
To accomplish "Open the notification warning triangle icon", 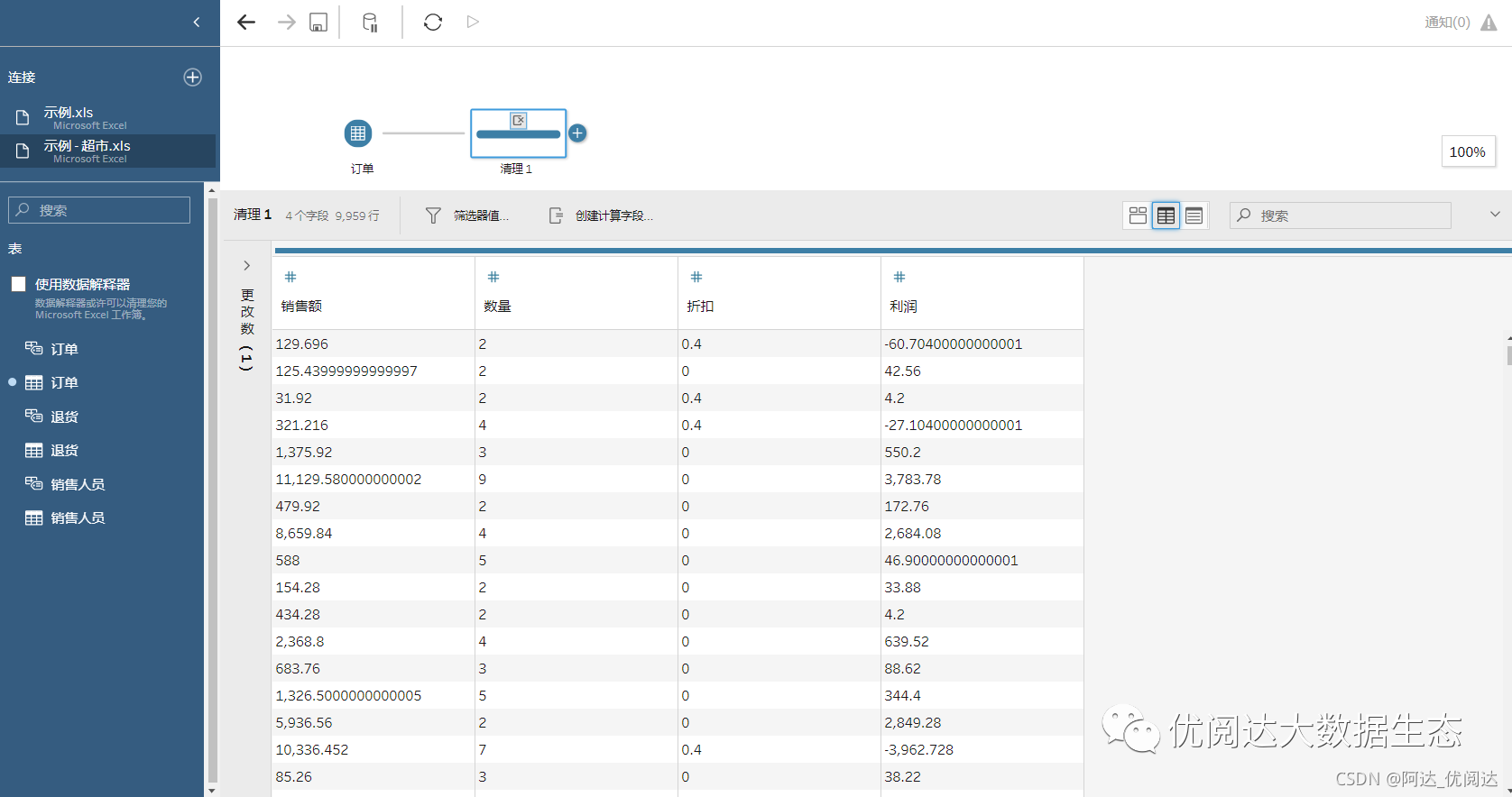I will point(1489,23).
